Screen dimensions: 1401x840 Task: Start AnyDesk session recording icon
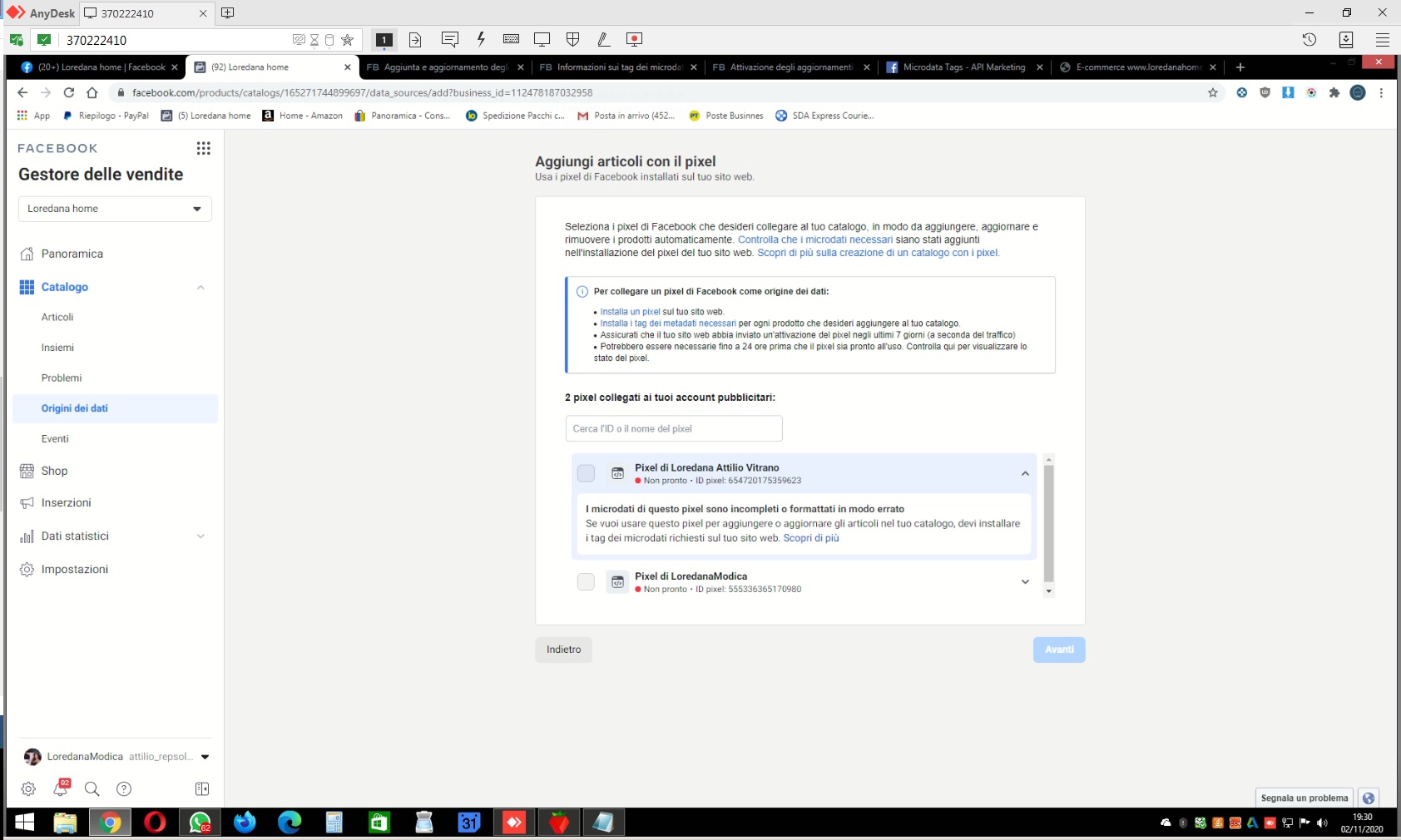(x=634, y=39)
